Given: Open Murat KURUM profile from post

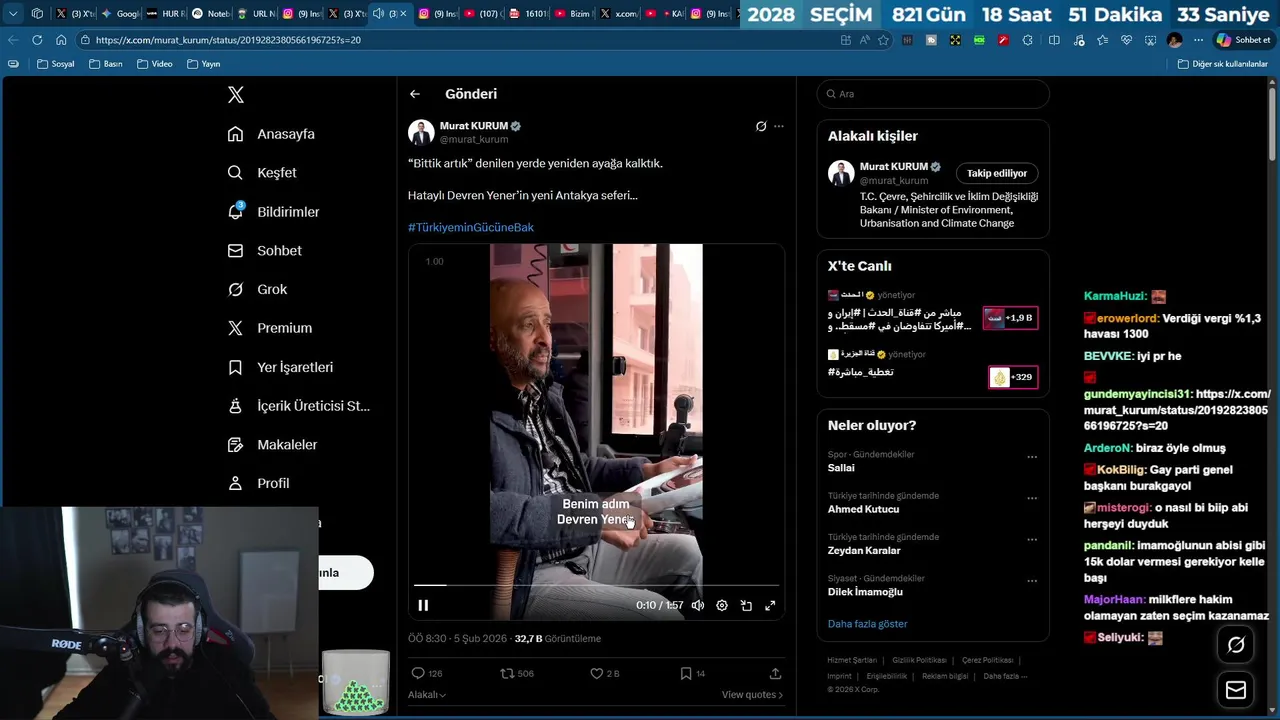Looking at the screenshot, I should (475, 126).
